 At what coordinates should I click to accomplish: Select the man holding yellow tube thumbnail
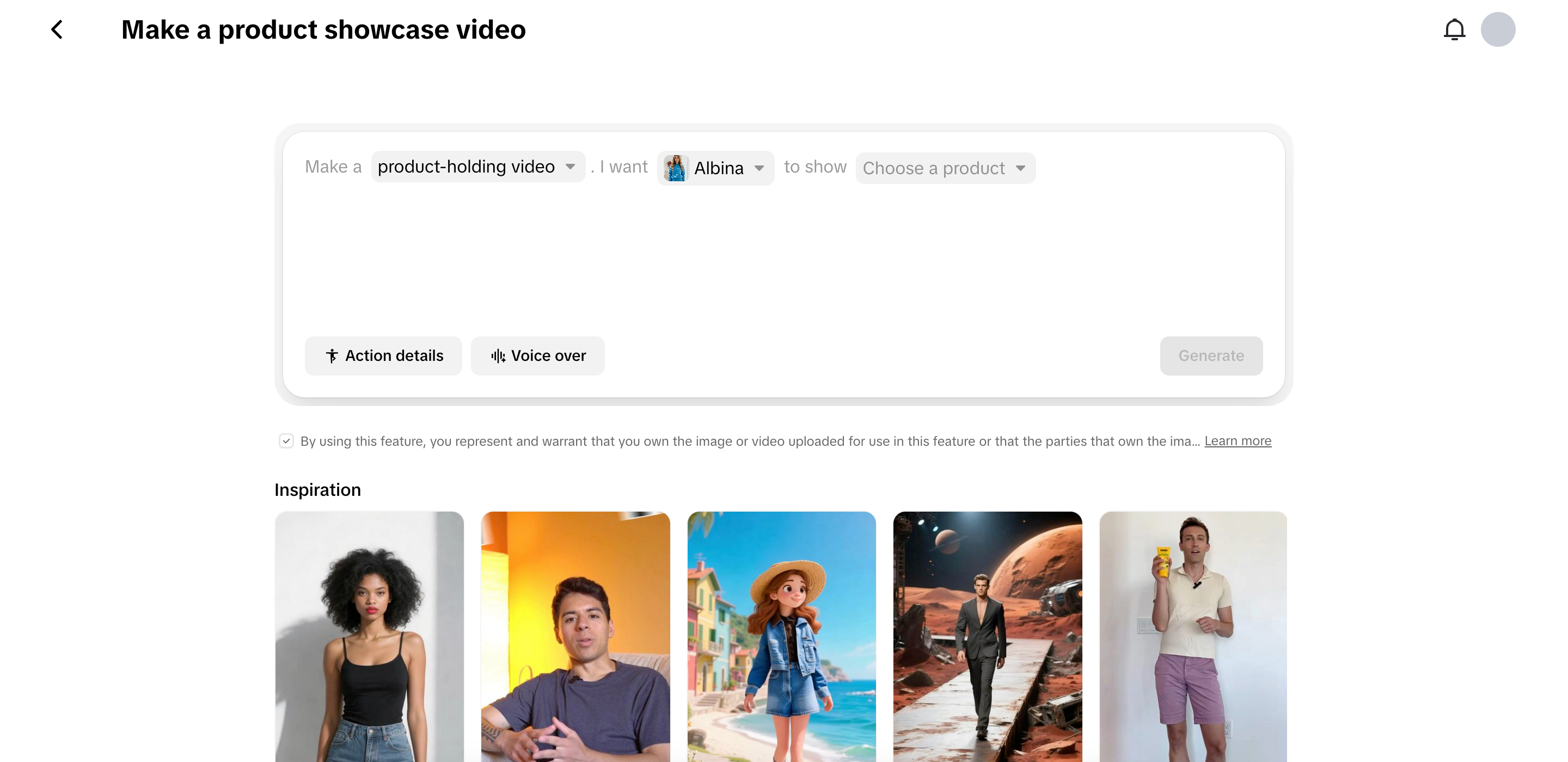click(x=1193, y=636)
